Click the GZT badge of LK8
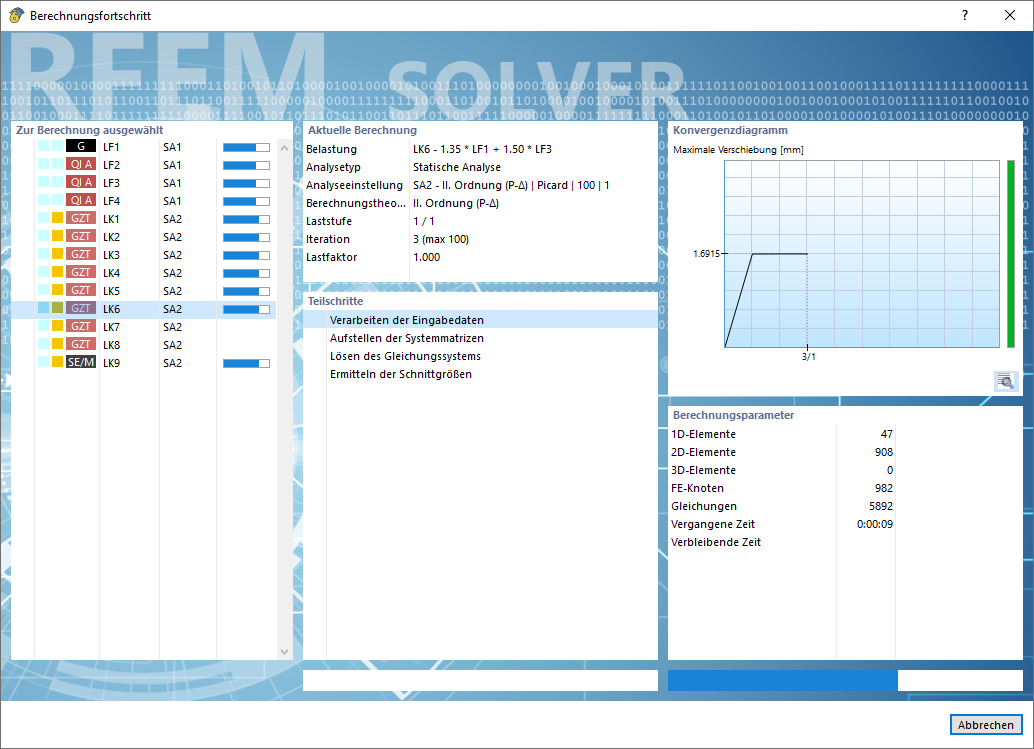 point(81,344)
